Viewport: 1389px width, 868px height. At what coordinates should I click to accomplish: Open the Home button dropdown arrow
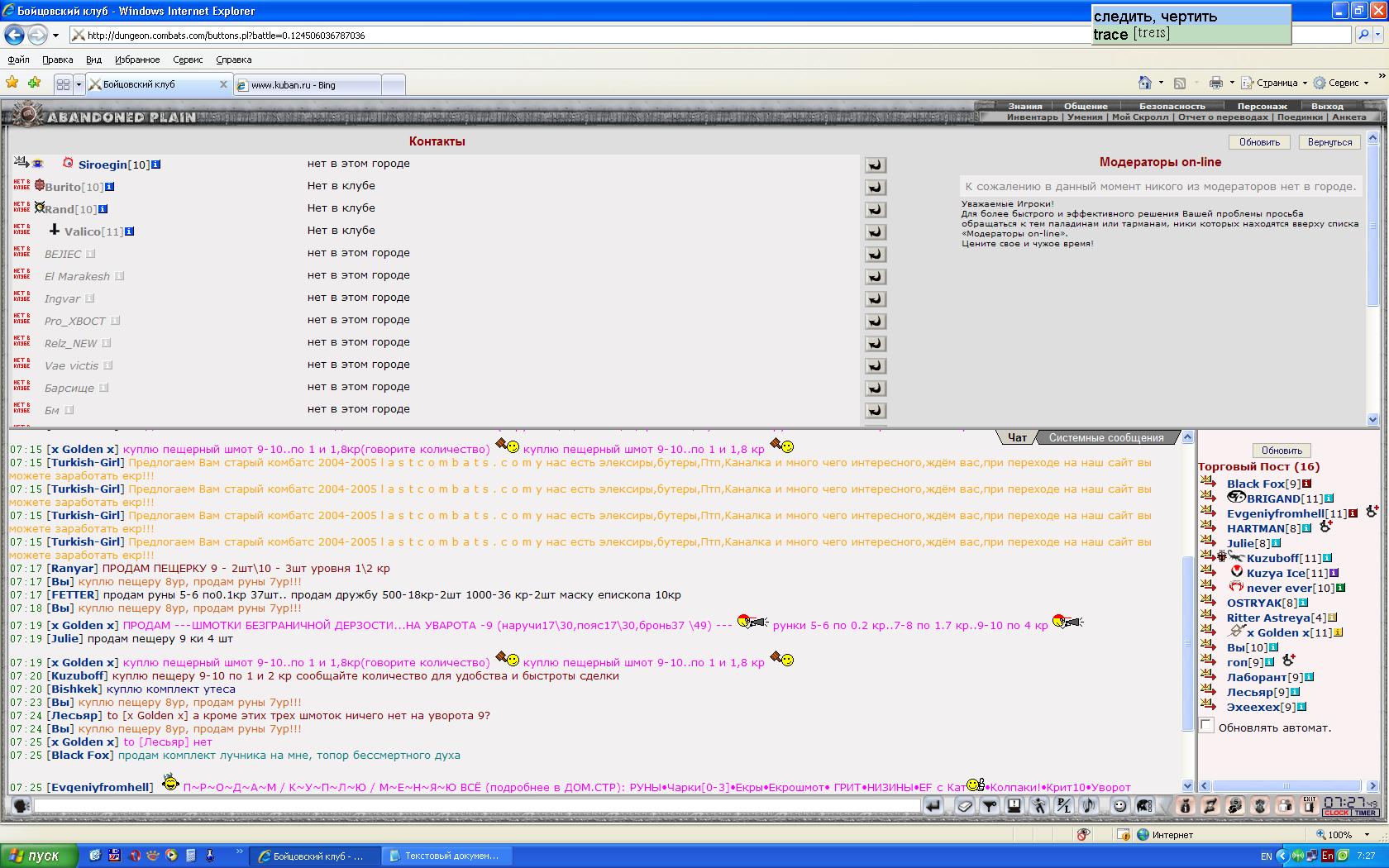pos(1161,83)
